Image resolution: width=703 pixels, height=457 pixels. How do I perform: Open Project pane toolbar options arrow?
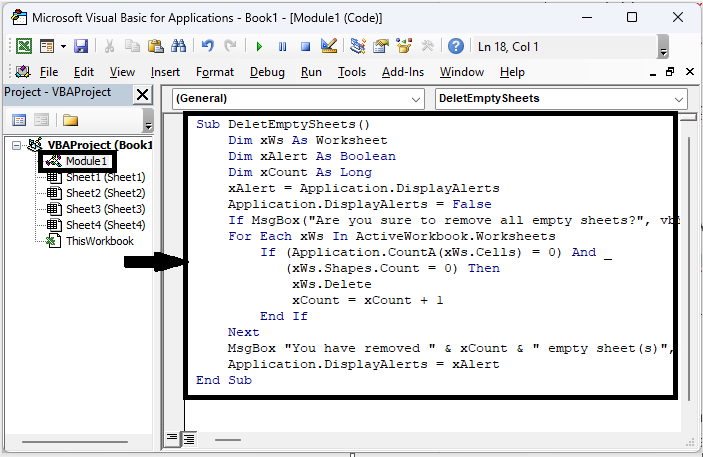click(148, 121)
